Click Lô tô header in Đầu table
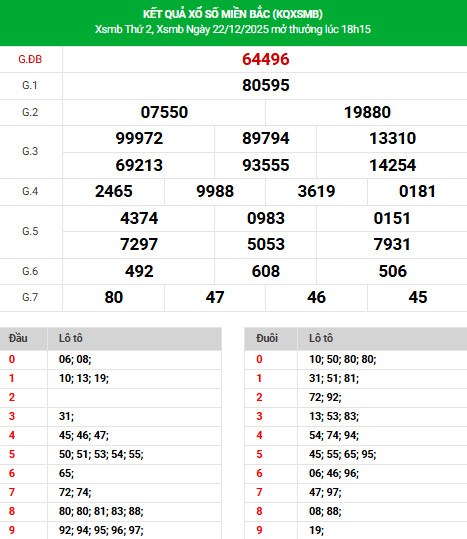 coord(71,338)
